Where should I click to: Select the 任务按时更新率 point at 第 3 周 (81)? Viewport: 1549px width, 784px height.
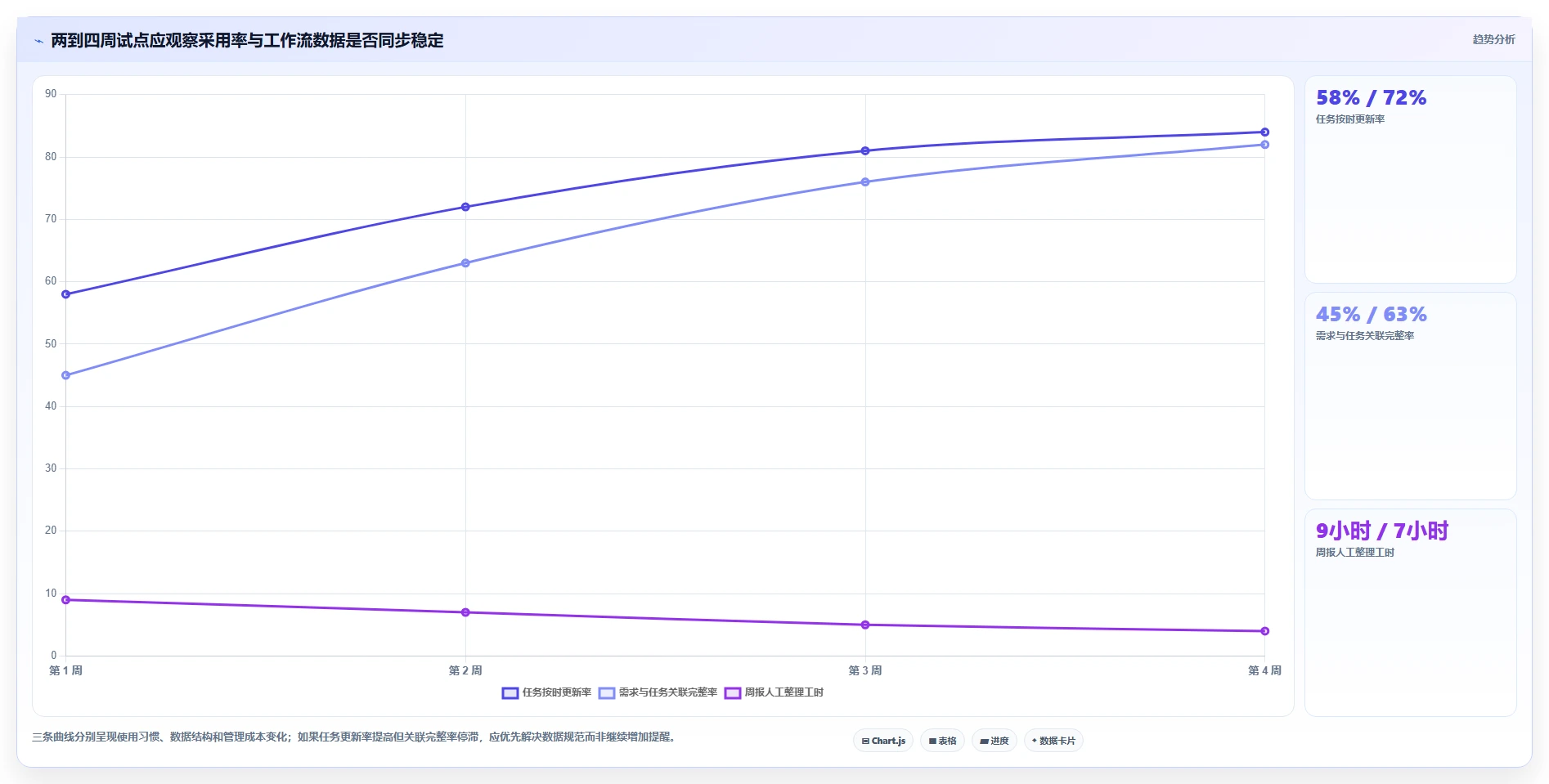pyautogui.click(x=865, y=151)
